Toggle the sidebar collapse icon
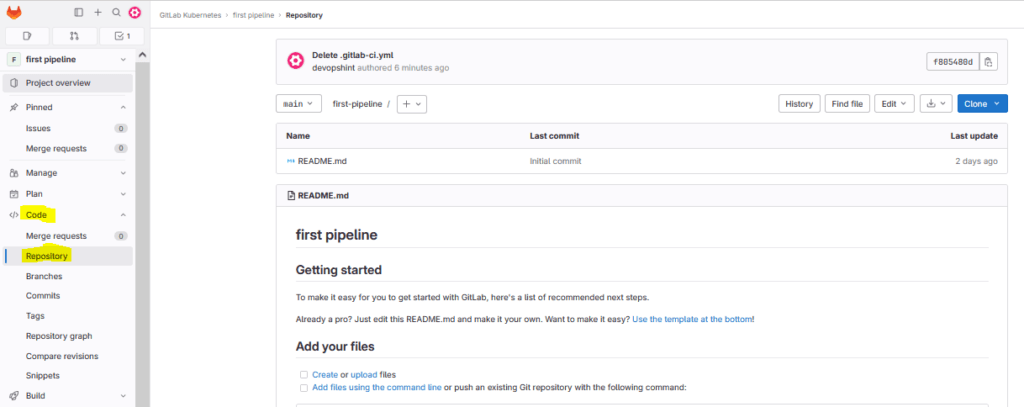 79,12
